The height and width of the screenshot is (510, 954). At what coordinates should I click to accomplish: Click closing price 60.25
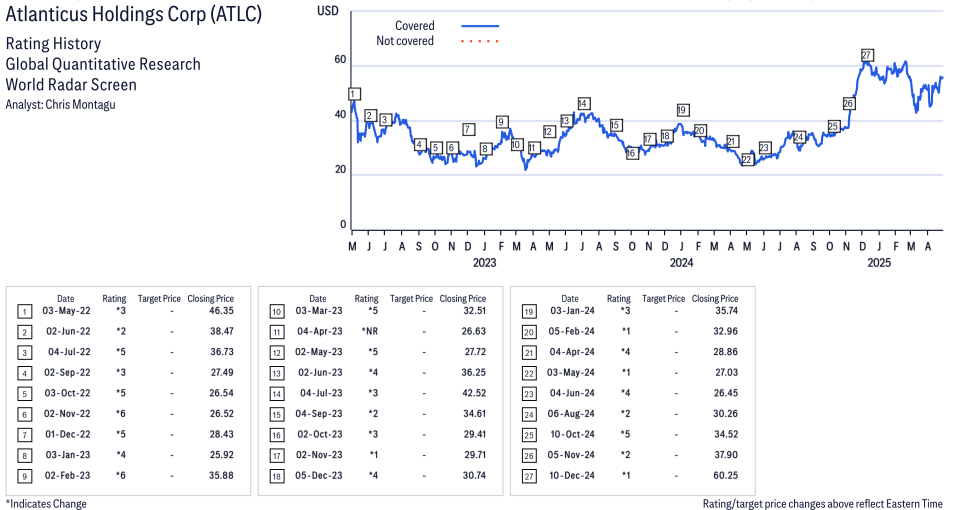(x=726, y=475)
